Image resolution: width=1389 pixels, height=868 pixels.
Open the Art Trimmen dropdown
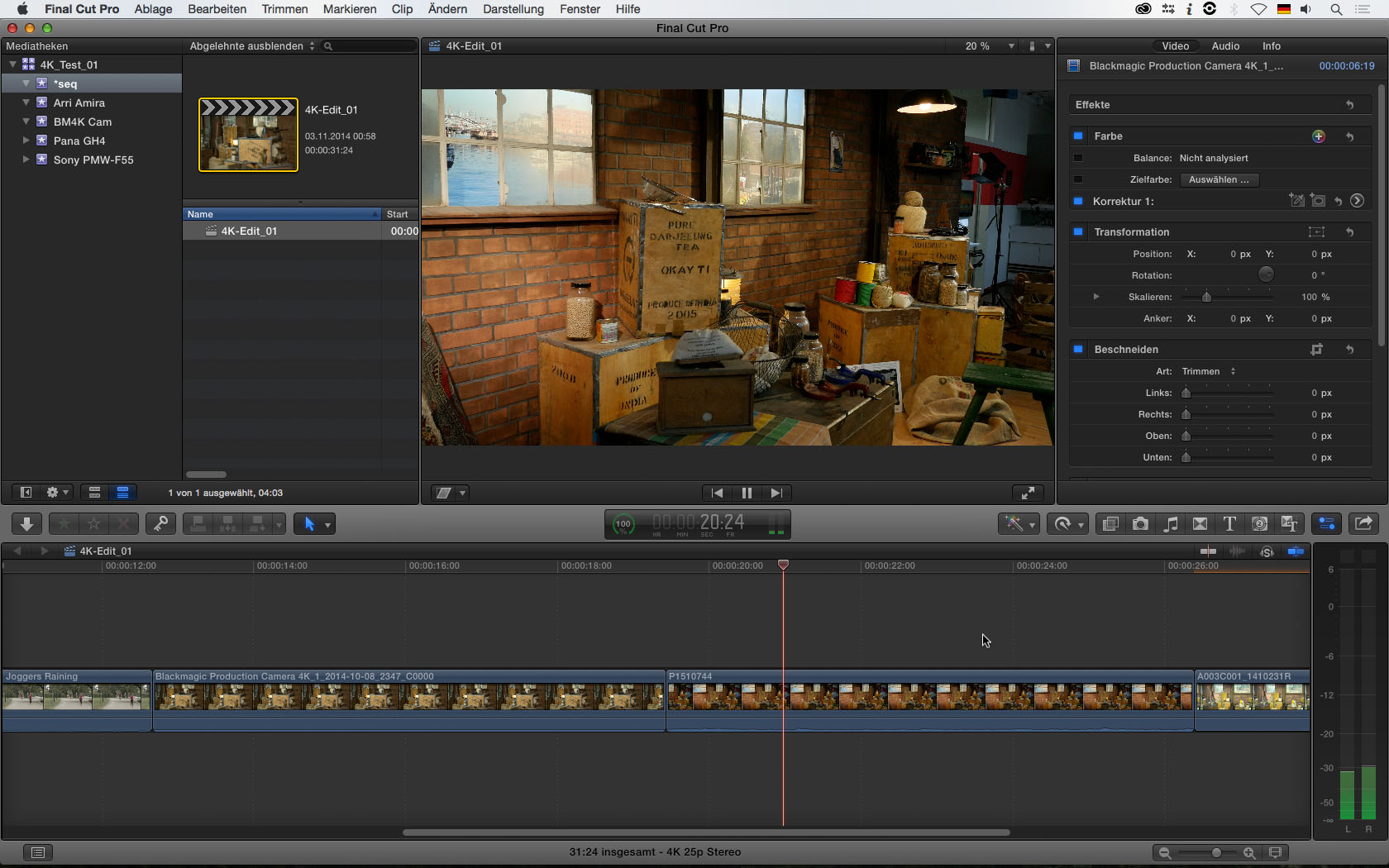click(x=1208, y=371)
